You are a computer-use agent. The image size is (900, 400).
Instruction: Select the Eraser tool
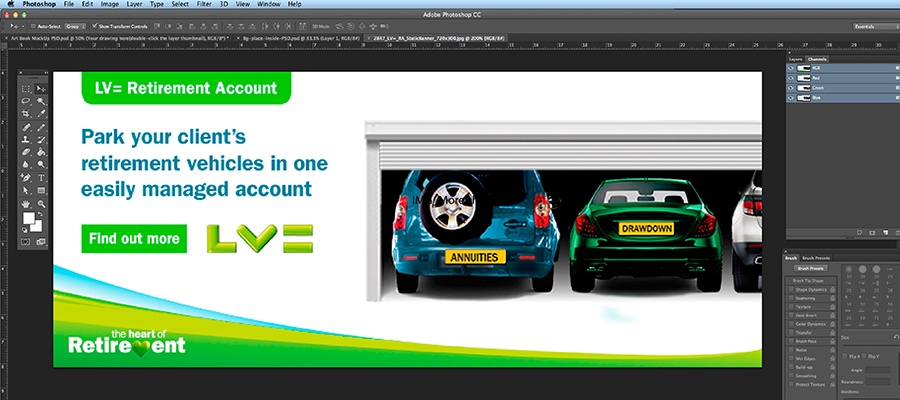pyautogui.click(x=26, y=152)
